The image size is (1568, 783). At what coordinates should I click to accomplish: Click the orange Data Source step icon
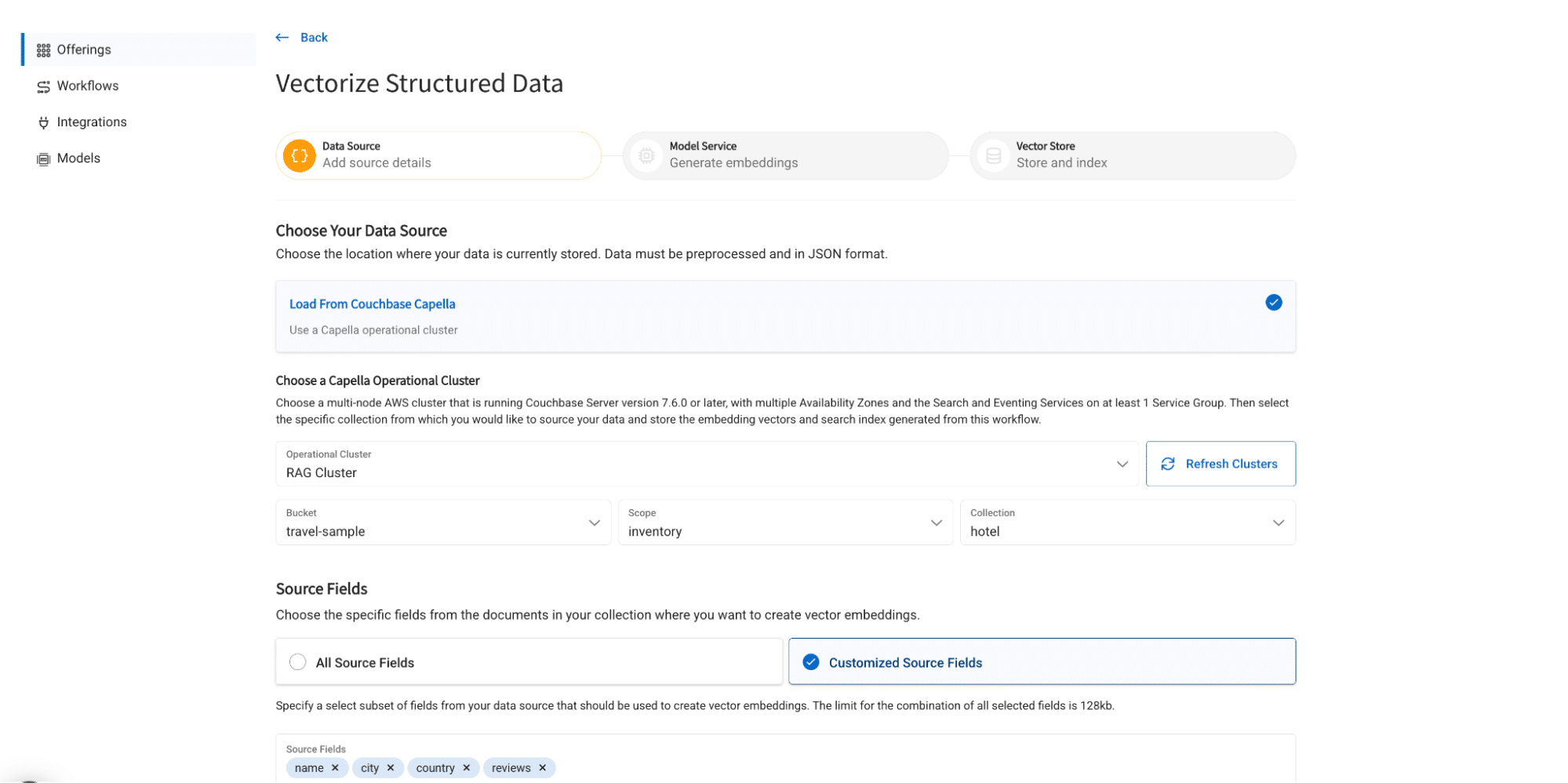[x=299, y=155]
